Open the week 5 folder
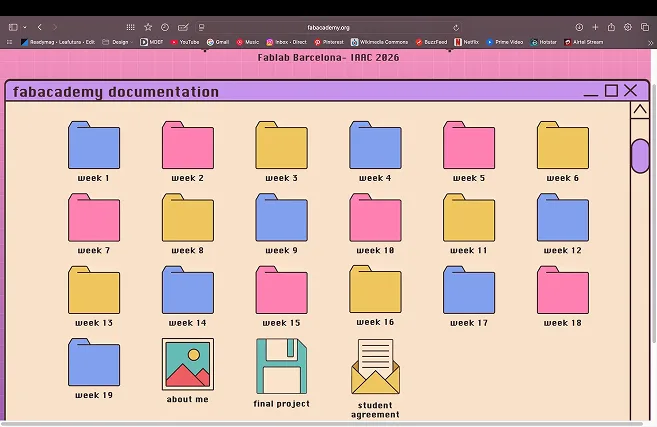 [469, 145]
